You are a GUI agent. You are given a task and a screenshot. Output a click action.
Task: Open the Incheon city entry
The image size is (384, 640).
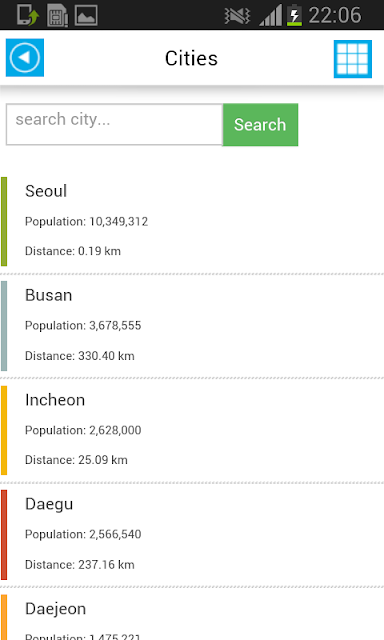coord(192,430)
